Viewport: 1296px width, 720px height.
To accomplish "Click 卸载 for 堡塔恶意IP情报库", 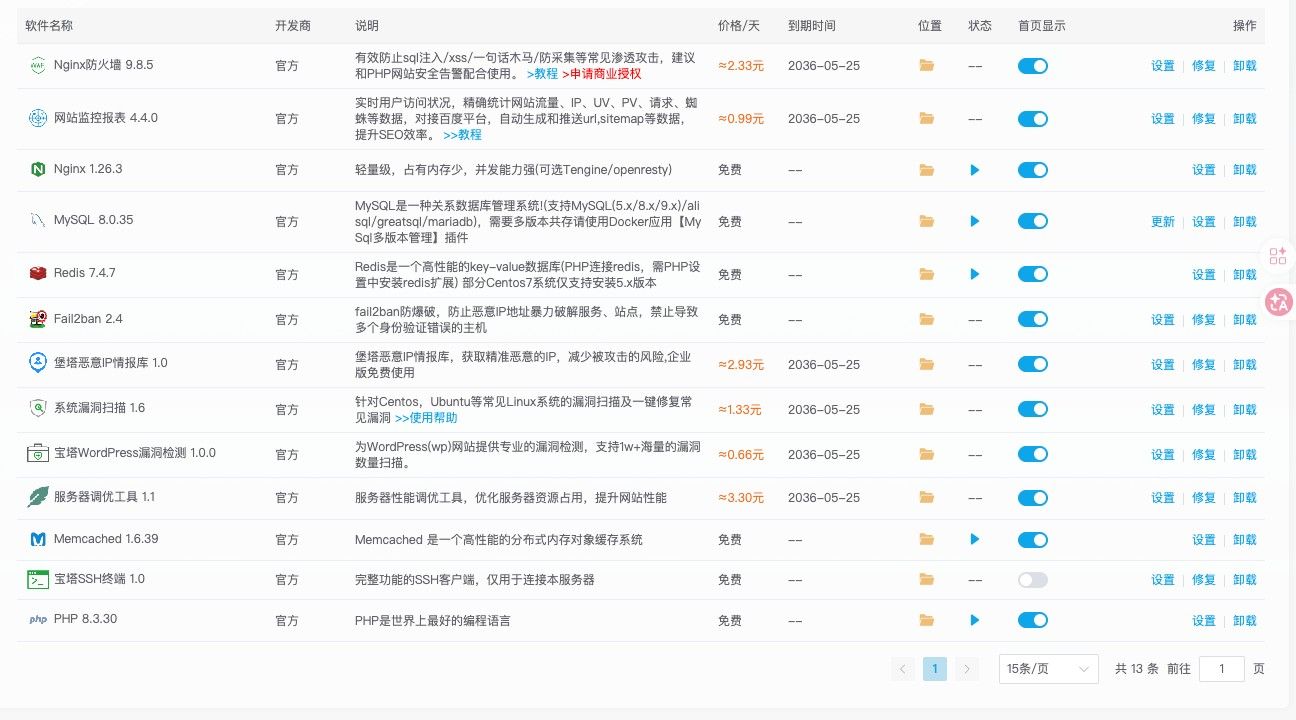I will (x=1245, y=365).
